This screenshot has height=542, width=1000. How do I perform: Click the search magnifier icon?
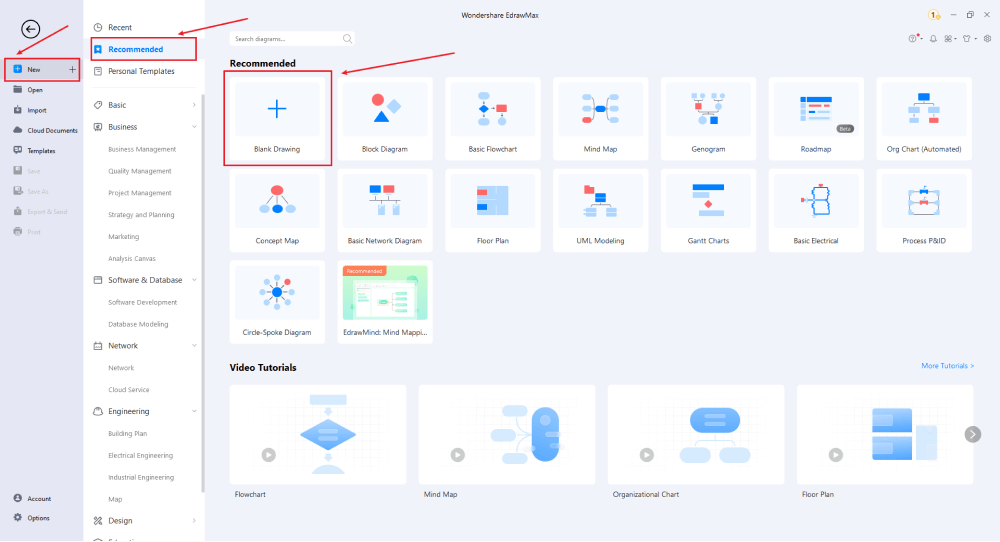click(348, 39)
